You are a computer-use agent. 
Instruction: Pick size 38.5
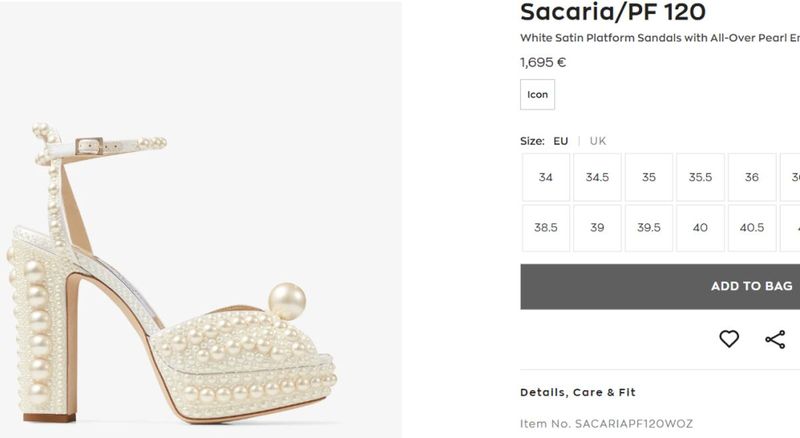[x=545, y=228]
